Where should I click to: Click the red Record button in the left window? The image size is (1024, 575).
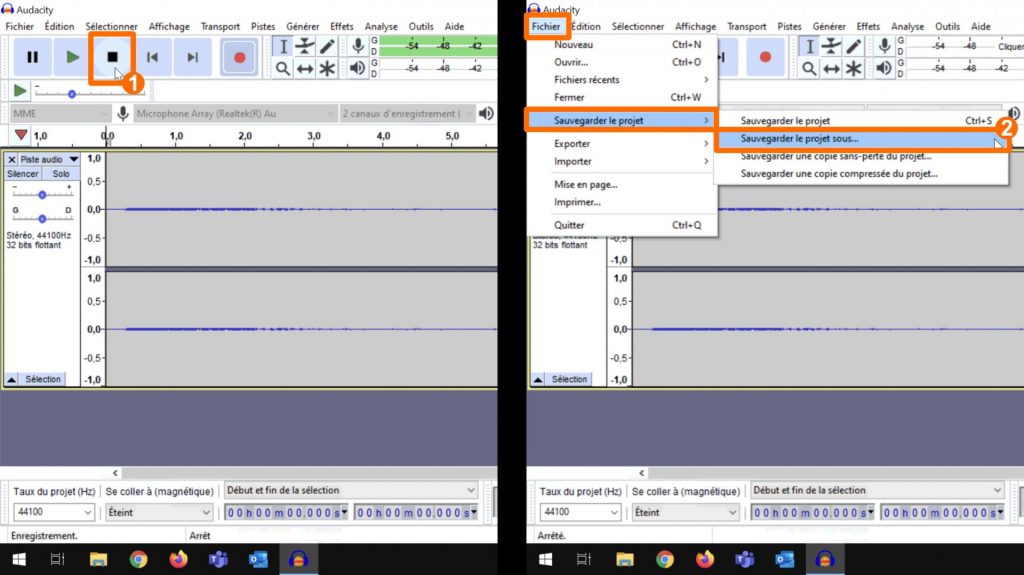(x=239, y=57)
